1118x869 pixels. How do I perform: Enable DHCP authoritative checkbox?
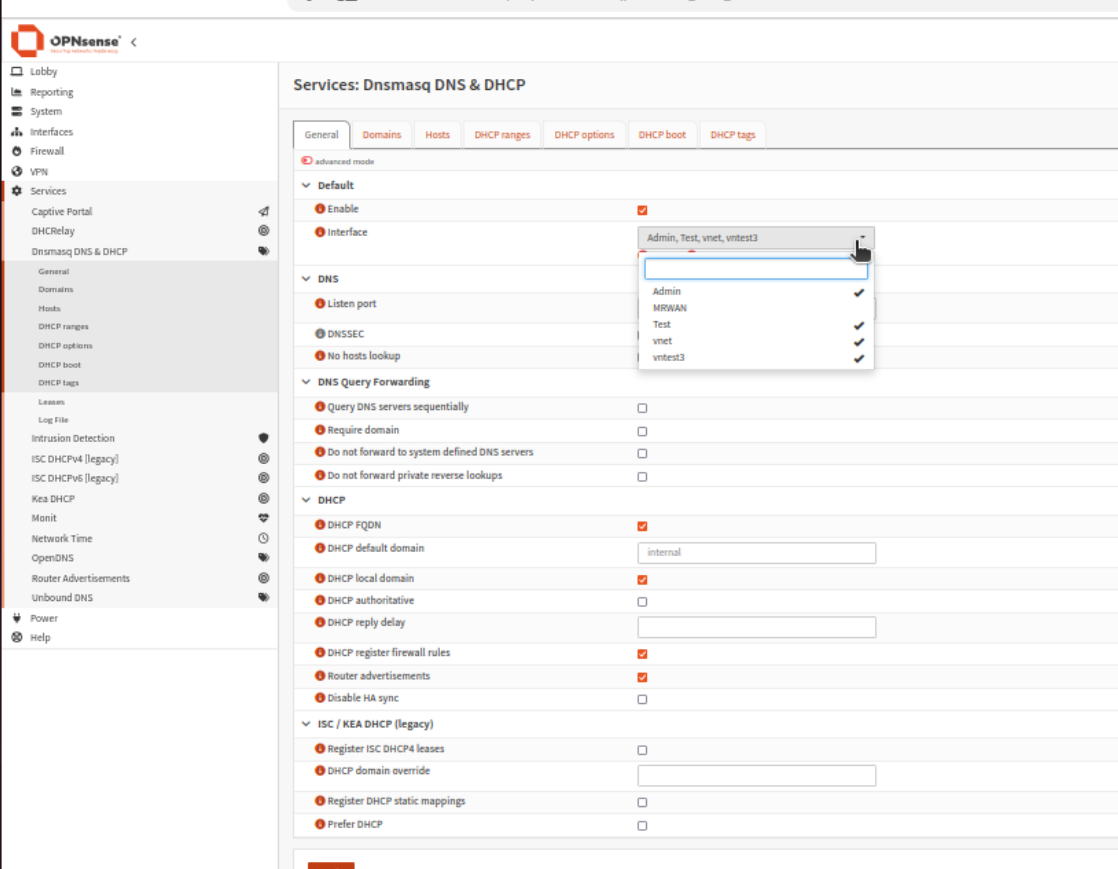click(x=642, y=602)
